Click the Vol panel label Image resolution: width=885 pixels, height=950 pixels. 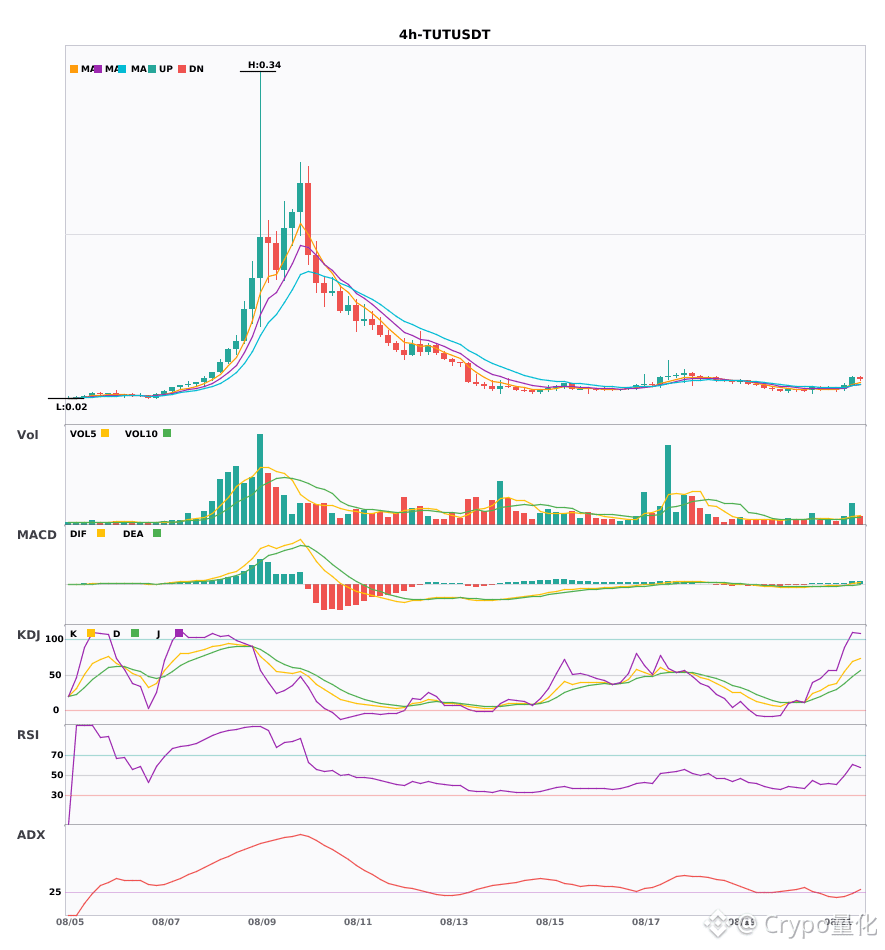[x=27, y=435]
